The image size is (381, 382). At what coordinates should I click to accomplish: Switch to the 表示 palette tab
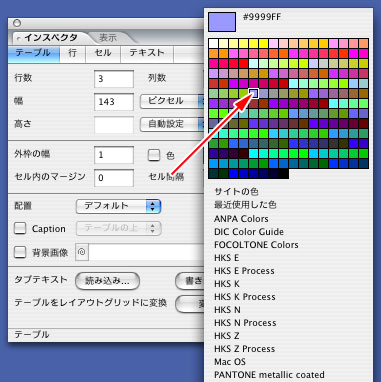coord(108,38)
